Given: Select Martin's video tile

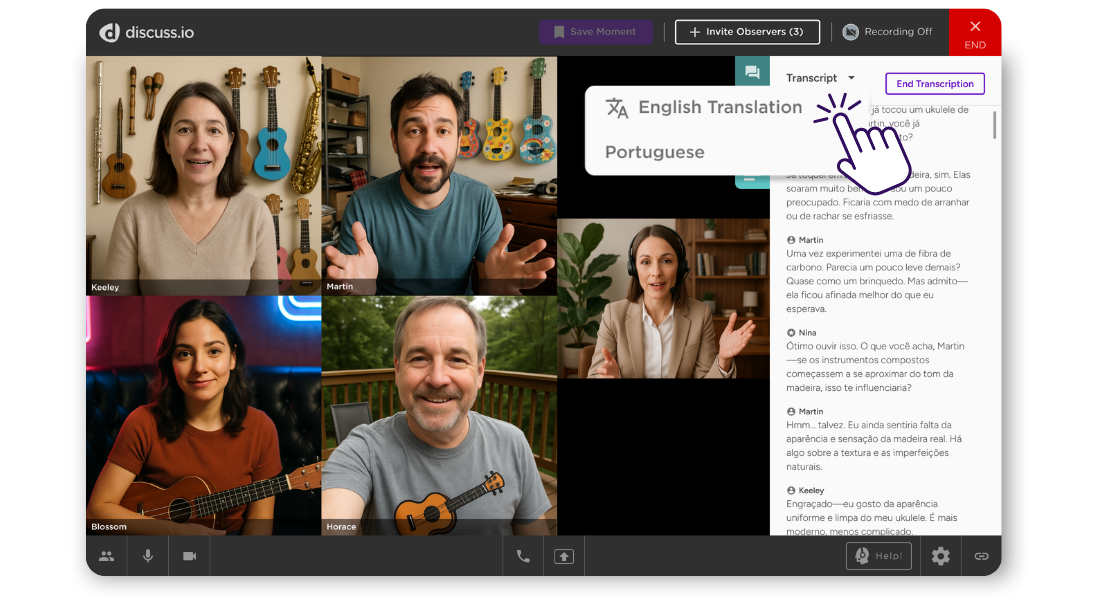Looking at the screenshot, I should point(439,175).
